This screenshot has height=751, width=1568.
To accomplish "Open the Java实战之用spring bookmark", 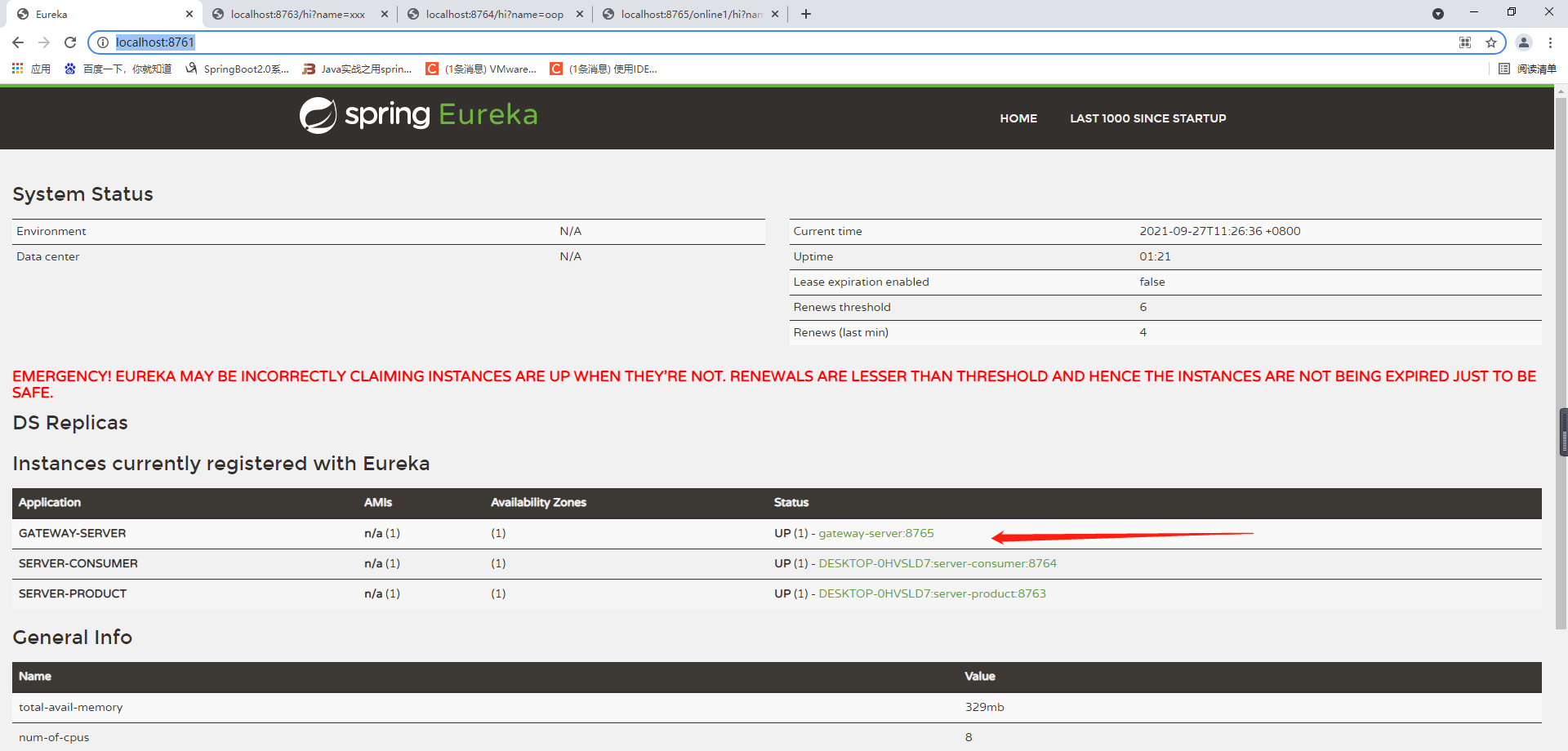I will (x=357, y=69).
